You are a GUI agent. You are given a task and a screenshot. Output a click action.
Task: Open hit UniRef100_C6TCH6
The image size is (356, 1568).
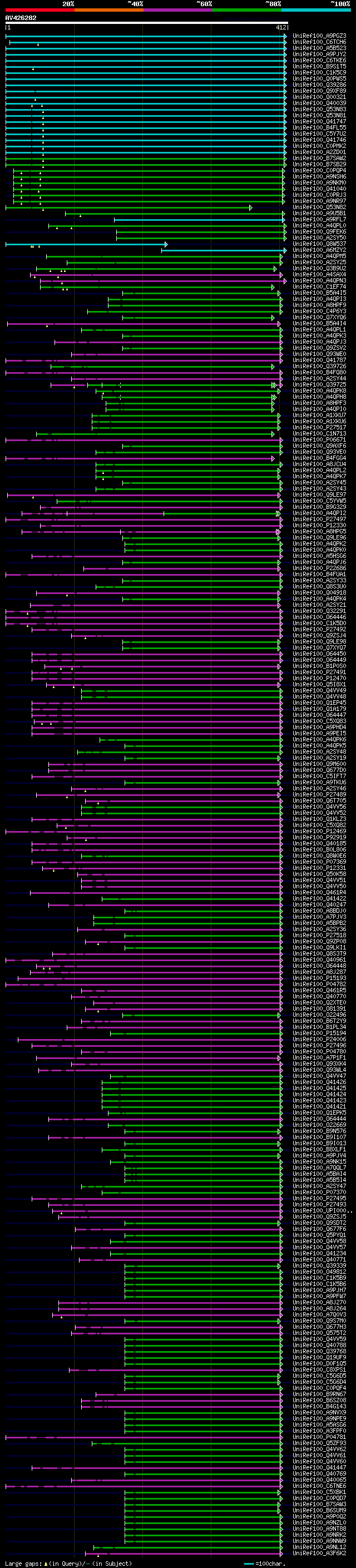click(319, 42)
